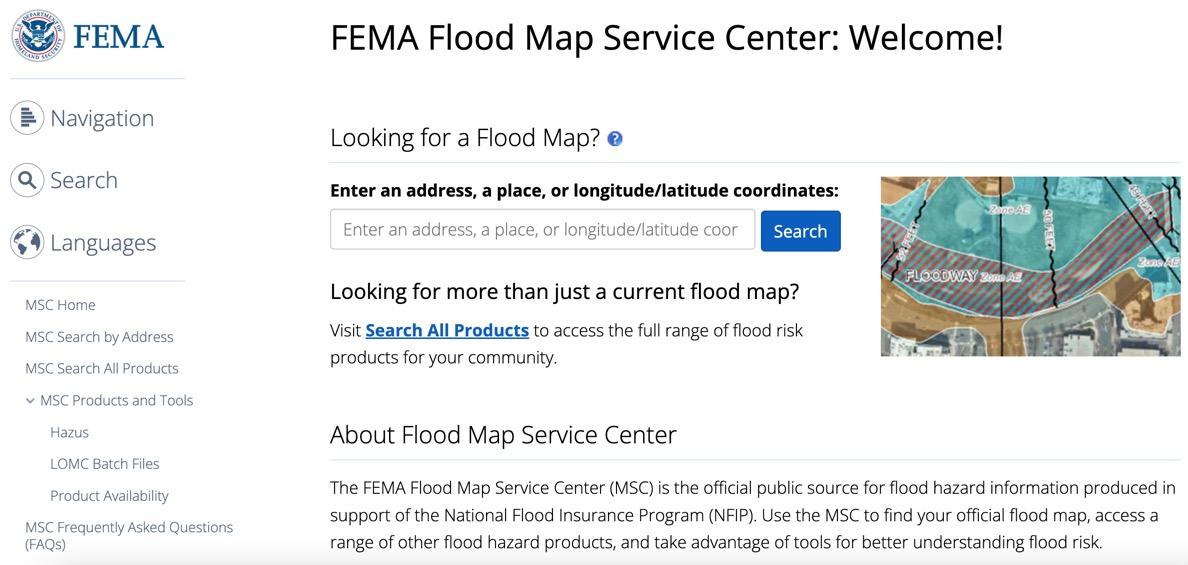Follow the Search All Products hyperlink
Image resolution: width=1188 pixels, height=565 pixels.
click(447, 330)
